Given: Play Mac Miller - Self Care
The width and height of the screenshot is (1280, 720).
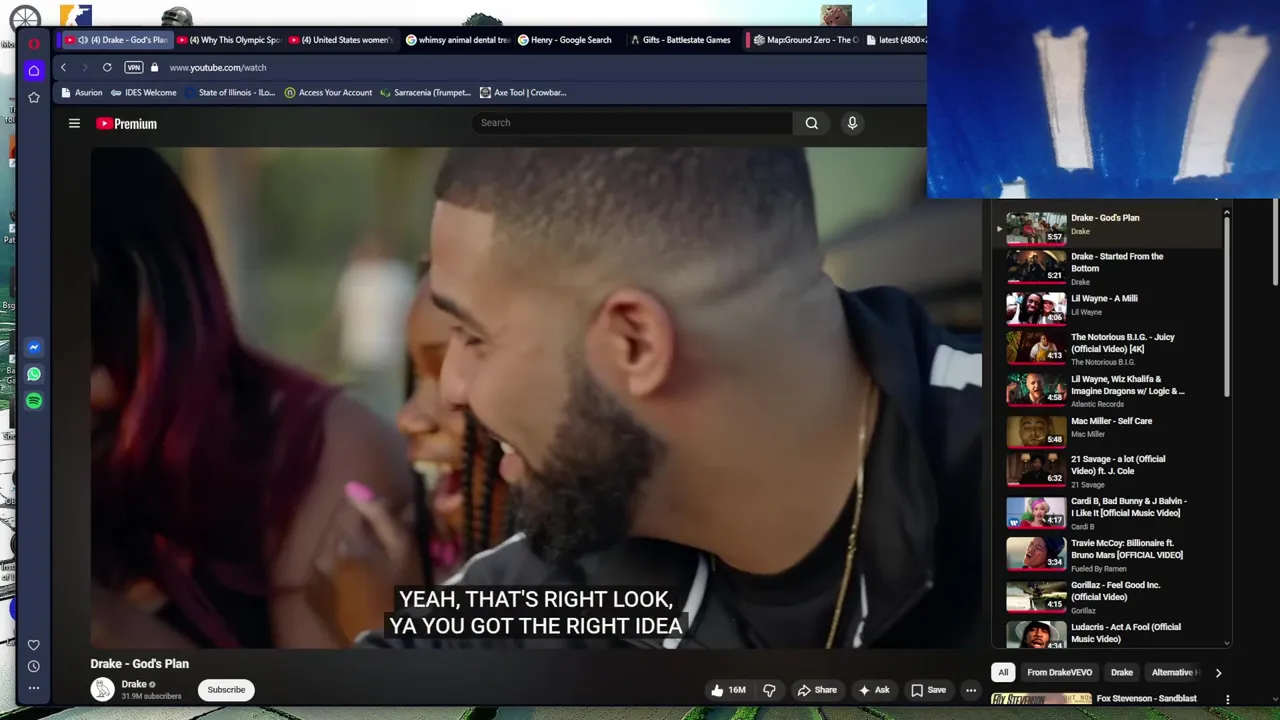Looking at the screenshot, I should (x=1109, y=430).
